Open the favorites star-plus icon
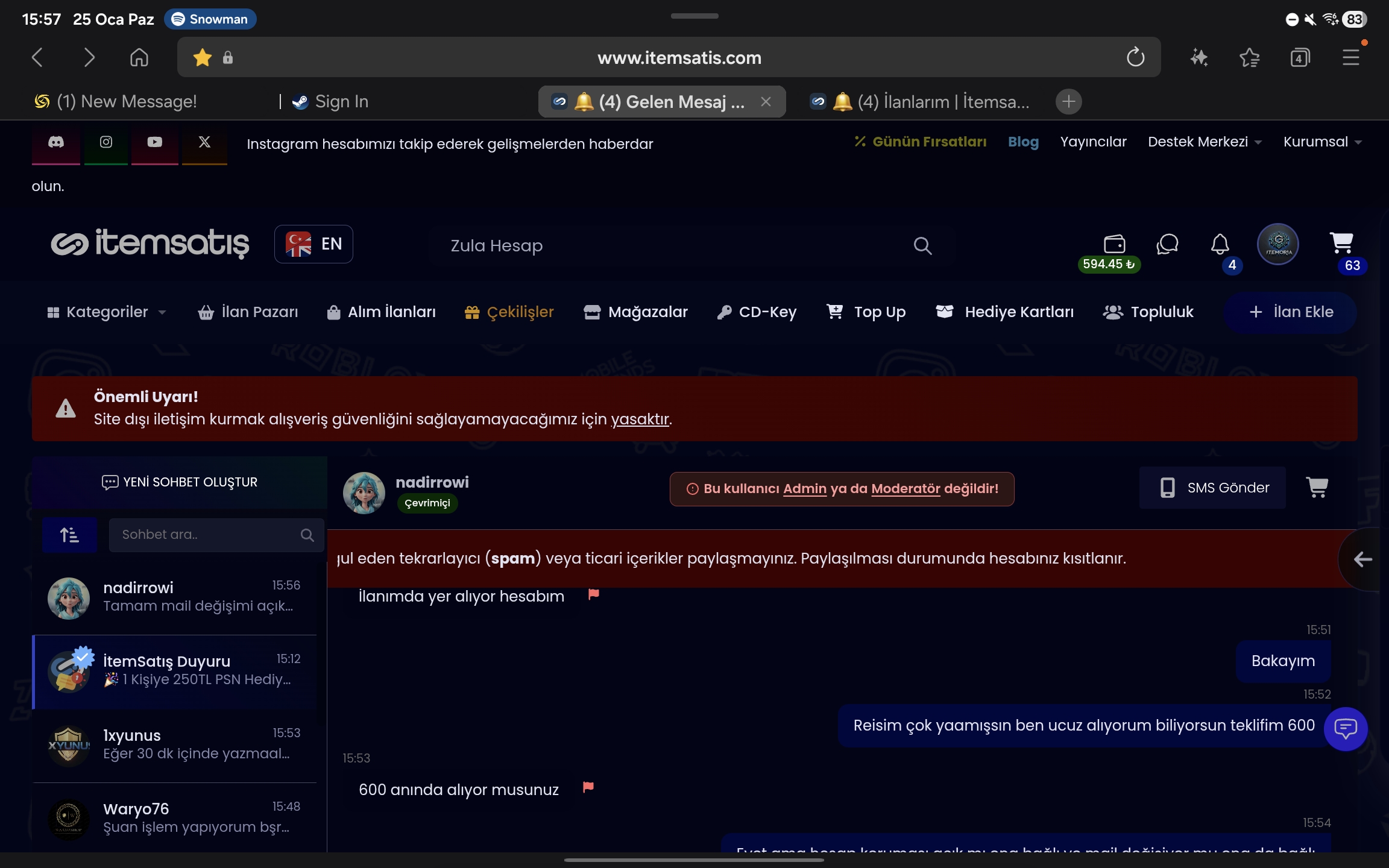The height and width of the screenshot is (868, 1389). click(x=1250, y=58)
